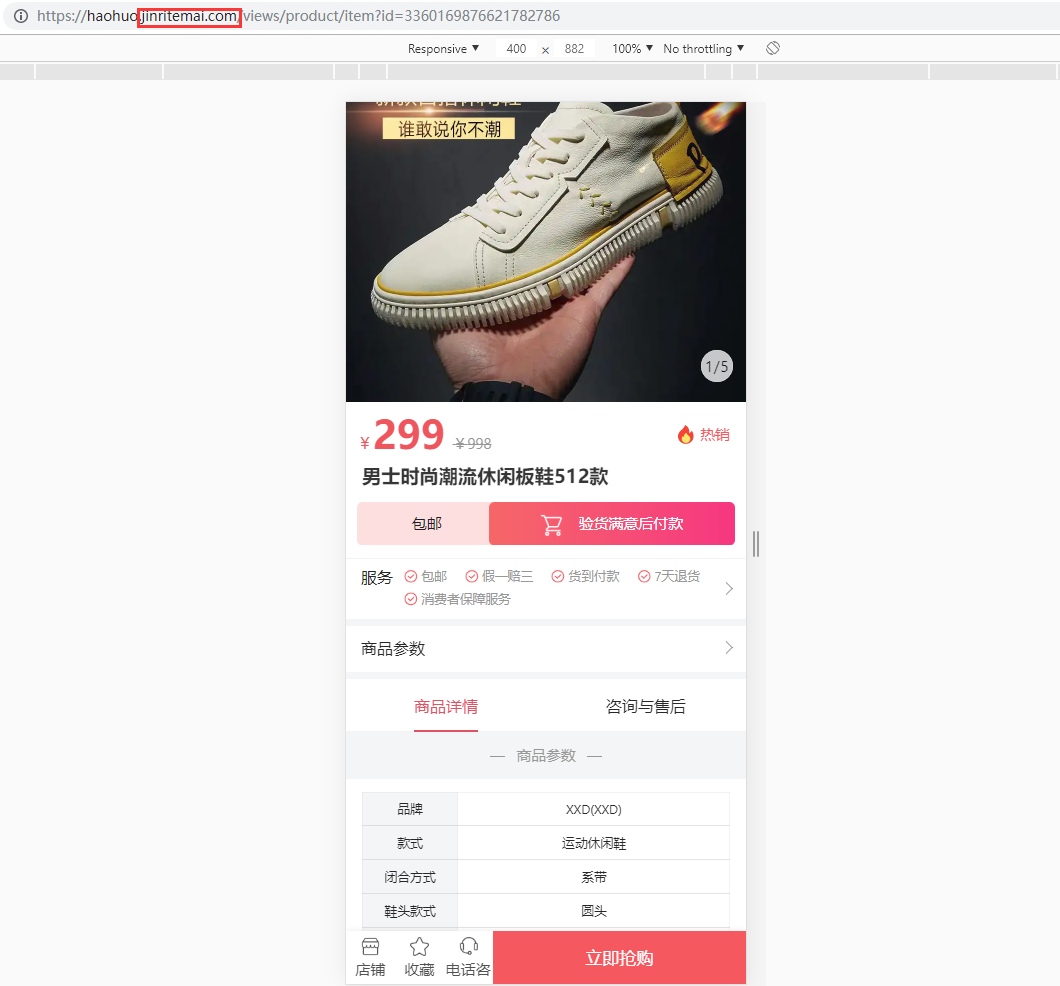Click the site info icon in address bar
Viewport: 1060px width, 986px height.
click(21, 16)
